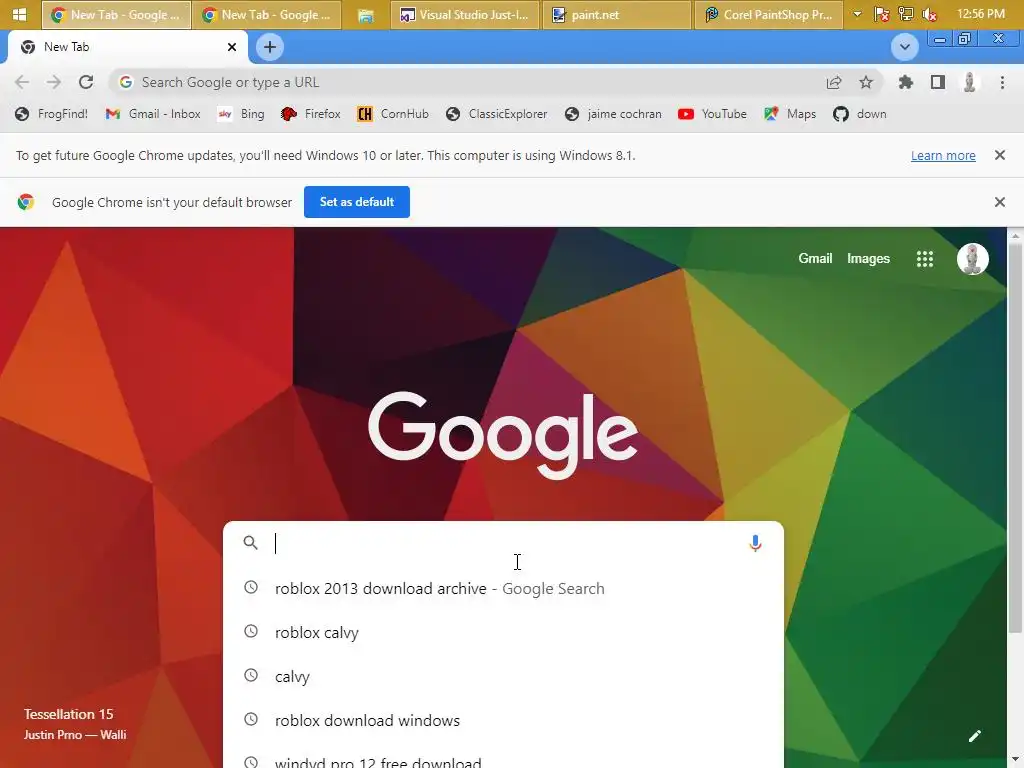
Task: Toggle the side panel icon
Action: tap(938, 82)
